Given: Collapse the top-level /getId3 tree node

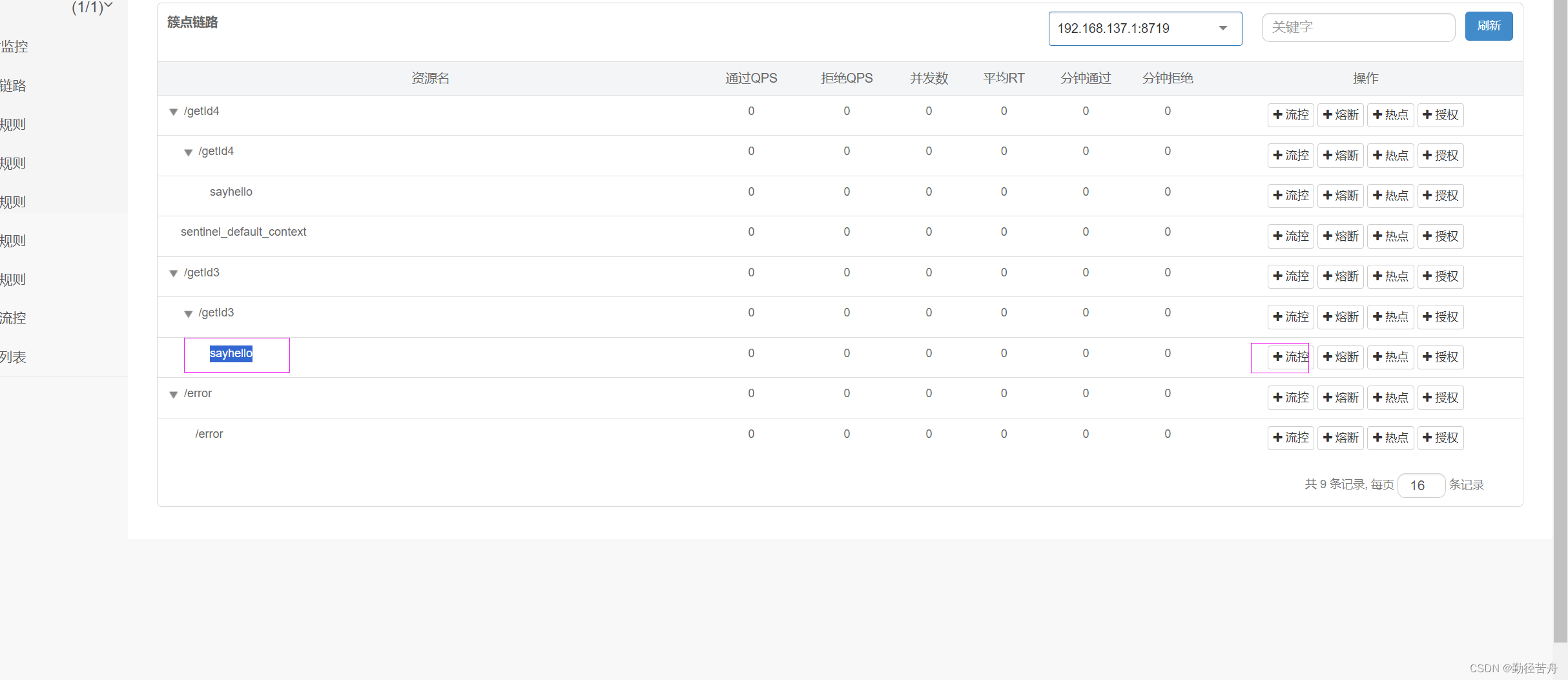Looking at the screenshot, I should point(173,274).
